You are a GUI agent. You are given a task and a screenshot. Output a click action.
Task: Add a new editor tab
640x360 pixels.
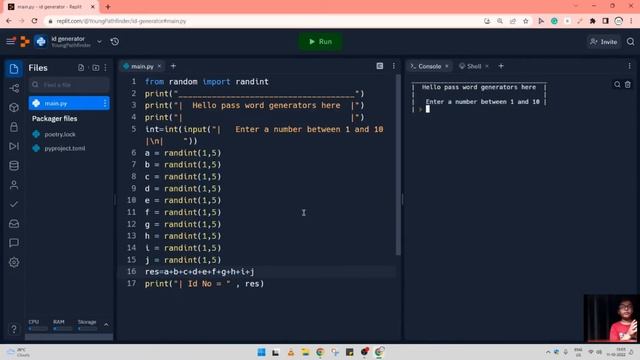173,66
